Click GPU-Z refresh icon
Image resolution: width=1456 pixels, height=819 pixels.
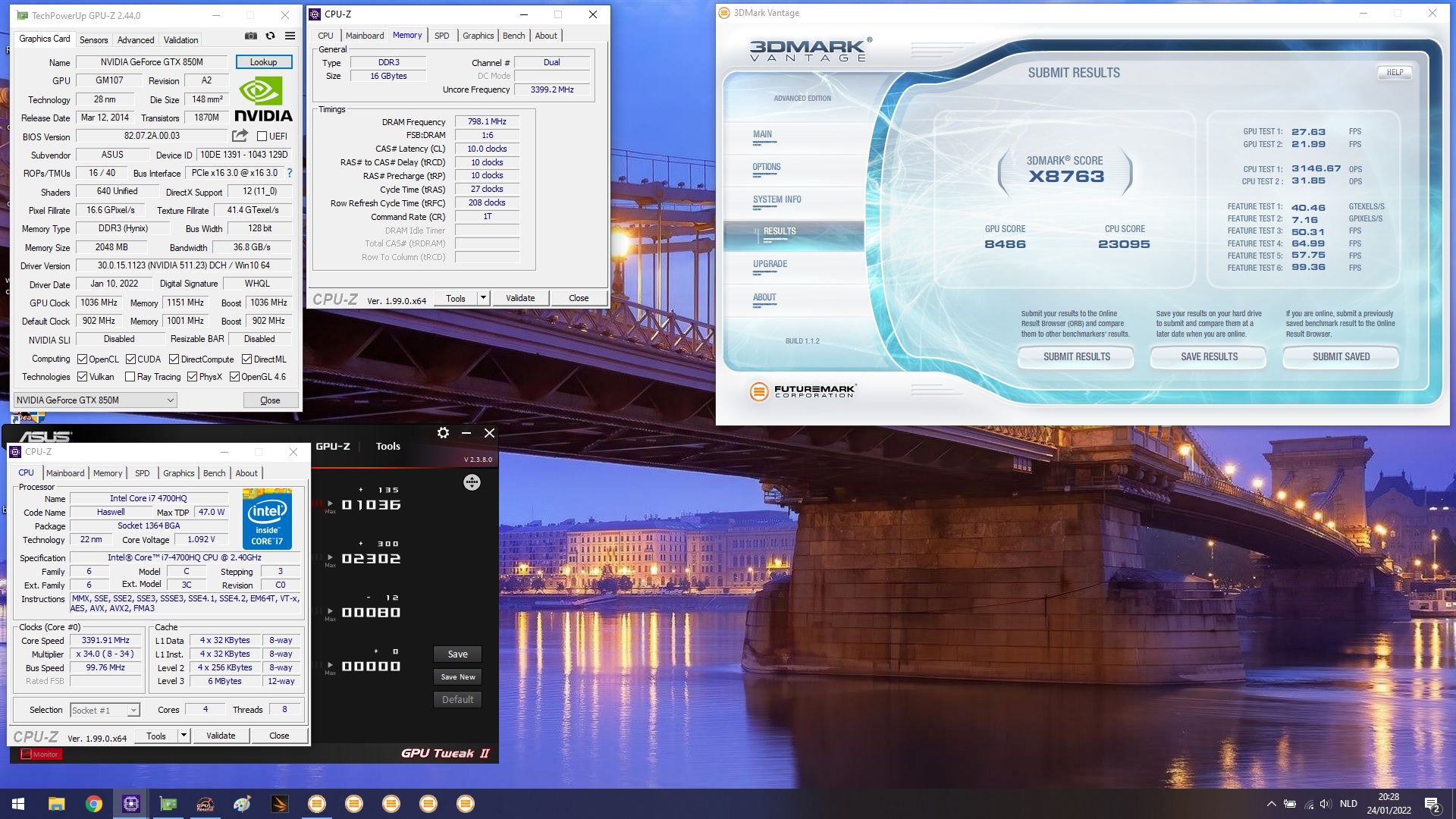pos(271,36)
